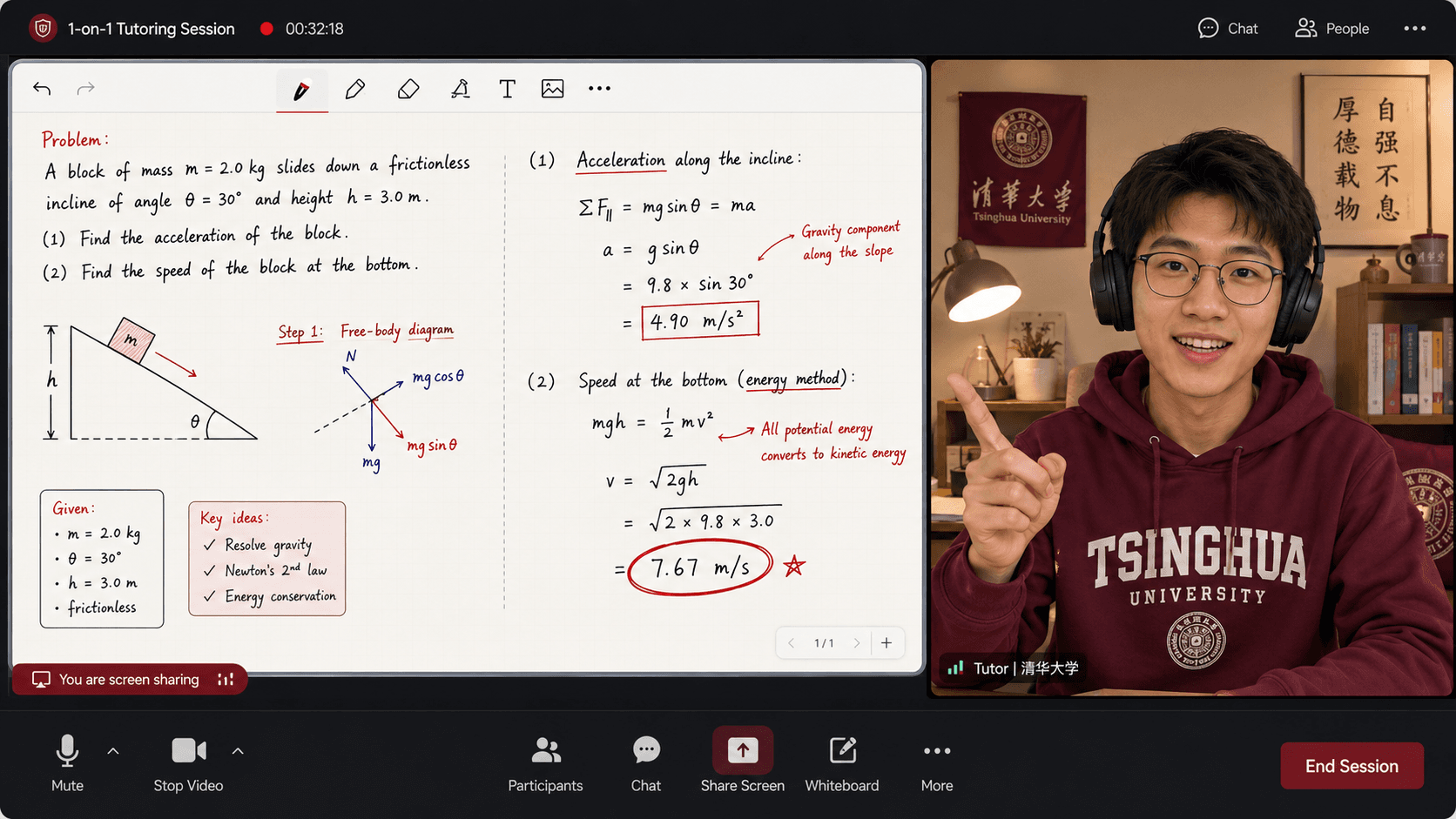
Task: Select the shapes drawing tool
Action: pyautogui.click(x=460, y=89)
